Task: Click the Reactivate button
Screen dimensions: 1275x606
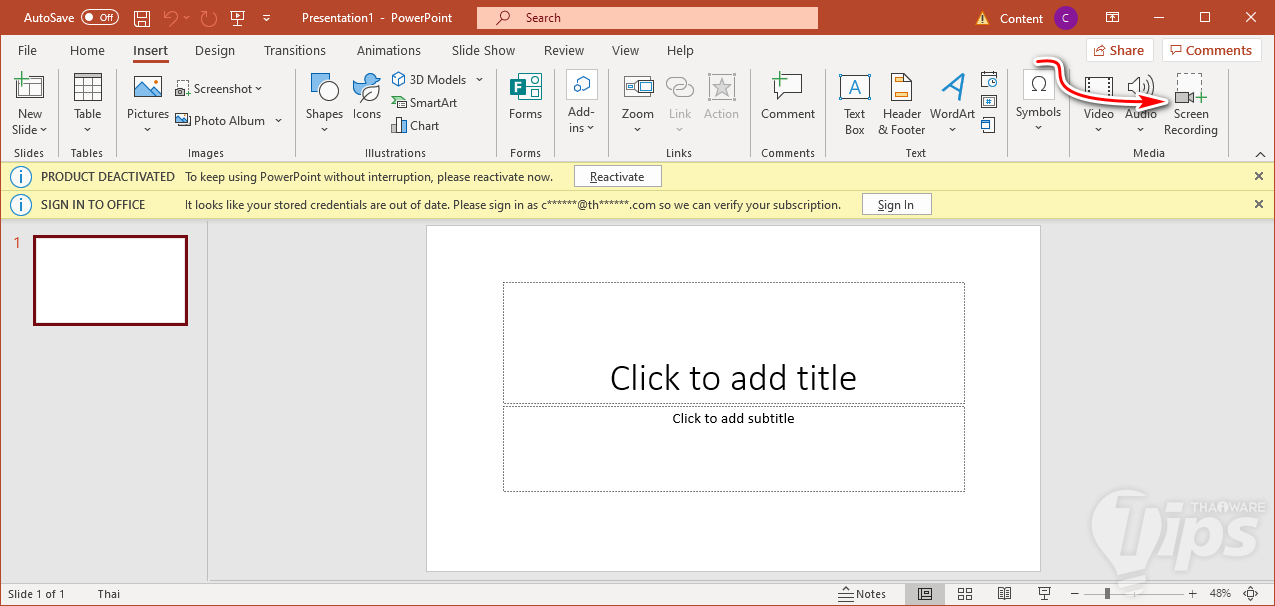Action: click(617, 177)
